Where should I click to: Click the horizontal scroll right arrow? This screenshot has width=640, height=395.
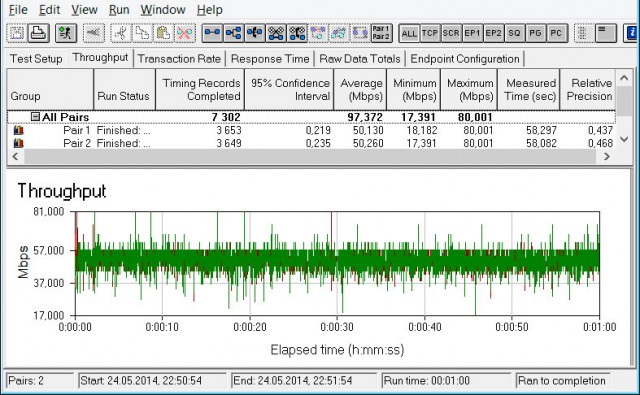coord(607,157)
